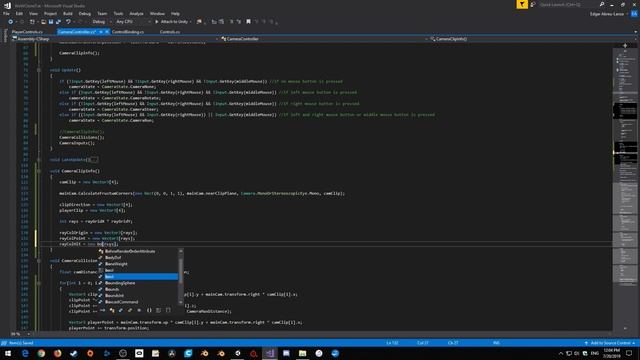
Task: Click the Undo toolbar icon
Action: (x=69, y=22)
